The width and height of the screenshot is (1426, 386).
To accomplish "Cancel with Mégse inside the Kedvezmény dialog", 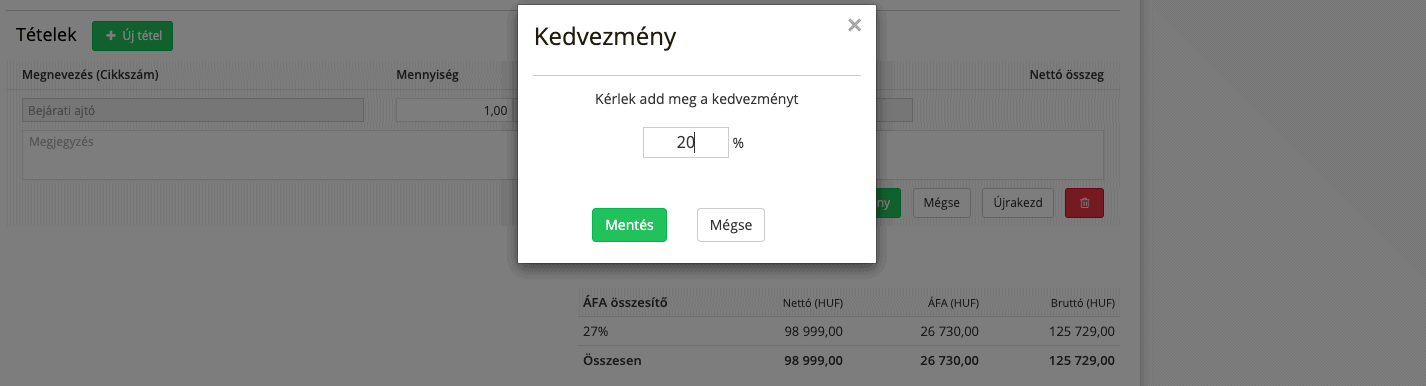I will pos(730,225).
